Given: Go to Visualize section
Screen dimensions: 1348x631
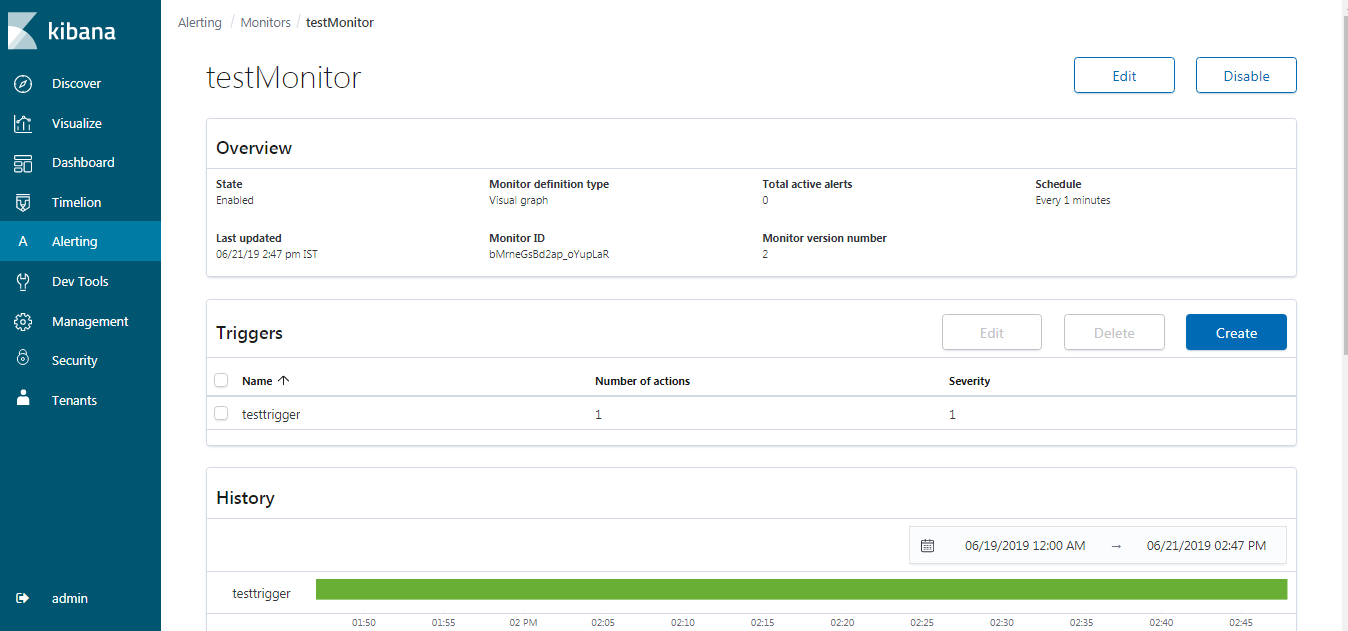Looking at the screenshot, I should coord(77,124).
